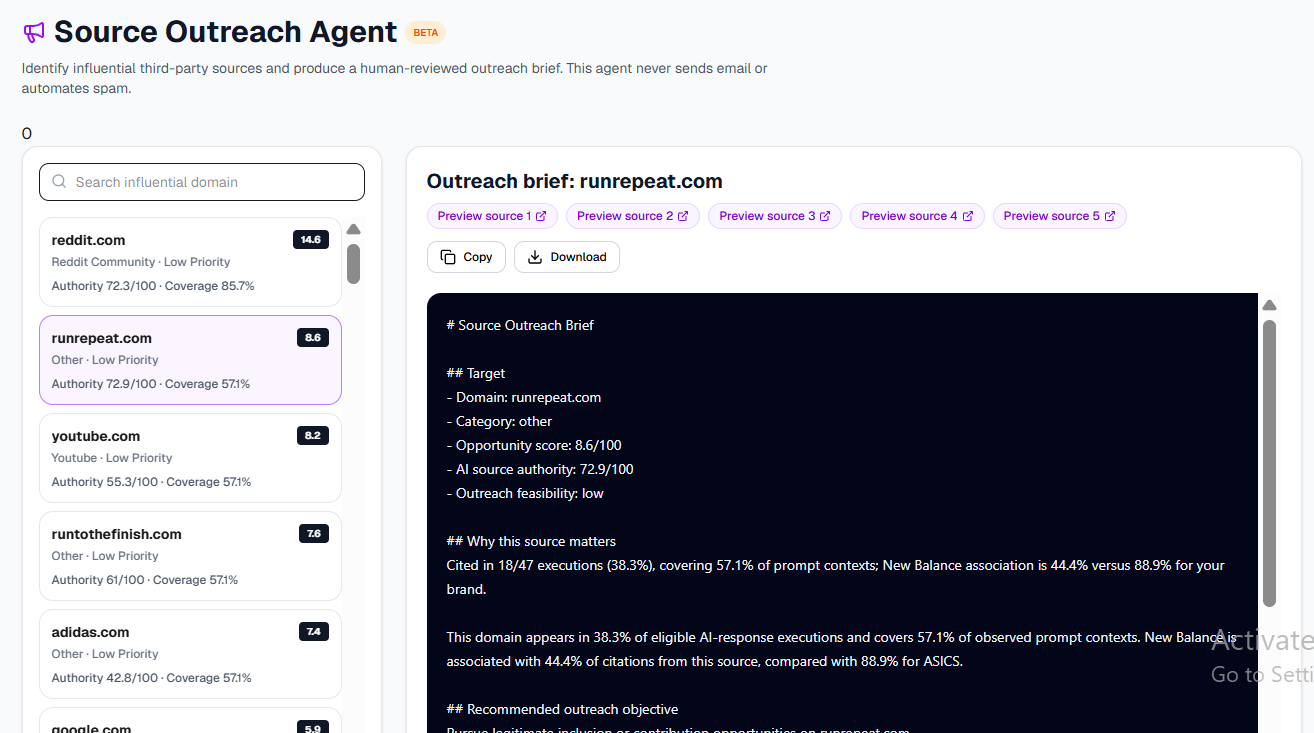Select the adidas.com domain card

[190, 654]
